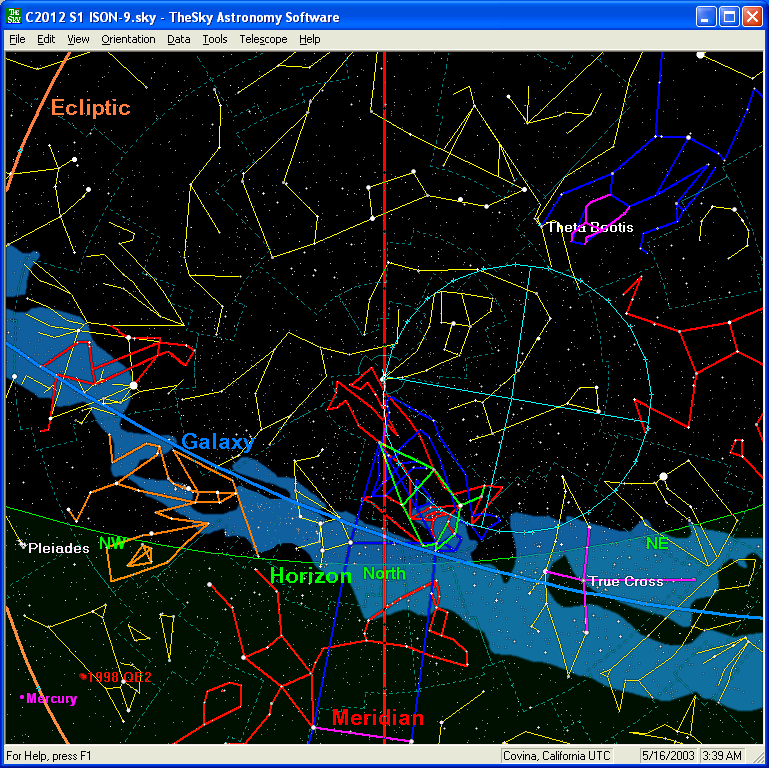Click the NW compass direction label
Image resolution: width=769 pixels, height=768 pixels.
pos(112,543)
